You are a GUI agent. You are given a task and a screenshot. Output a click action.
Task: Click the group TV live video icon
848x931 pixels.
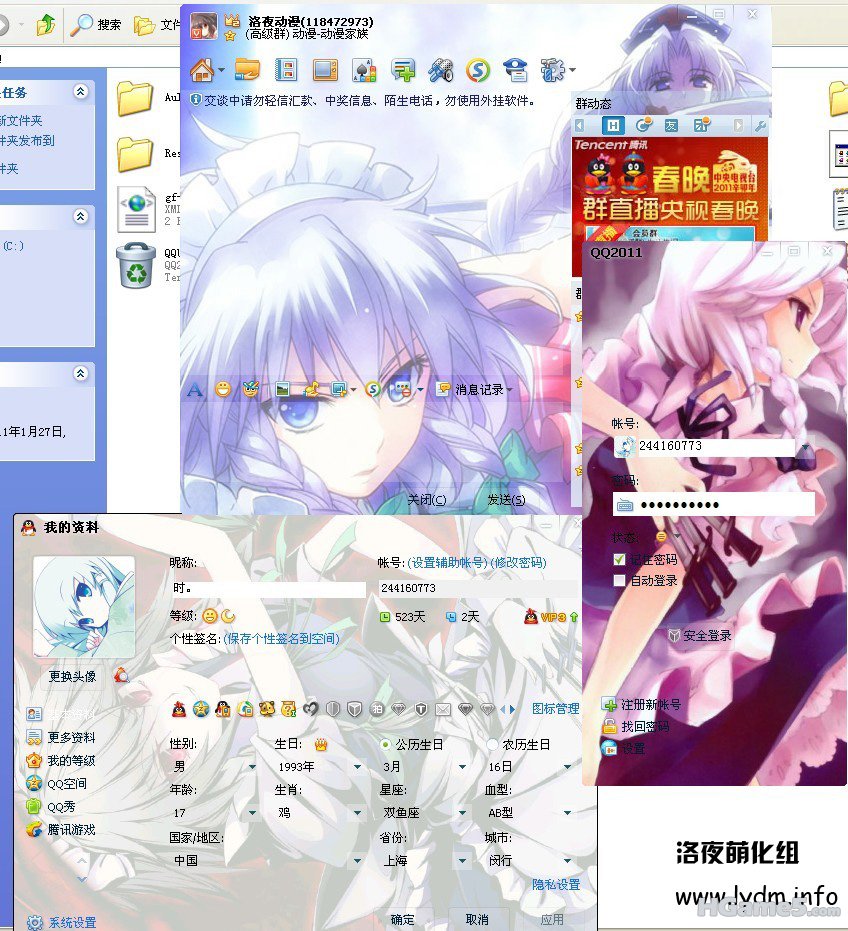(x=325, y=70)
